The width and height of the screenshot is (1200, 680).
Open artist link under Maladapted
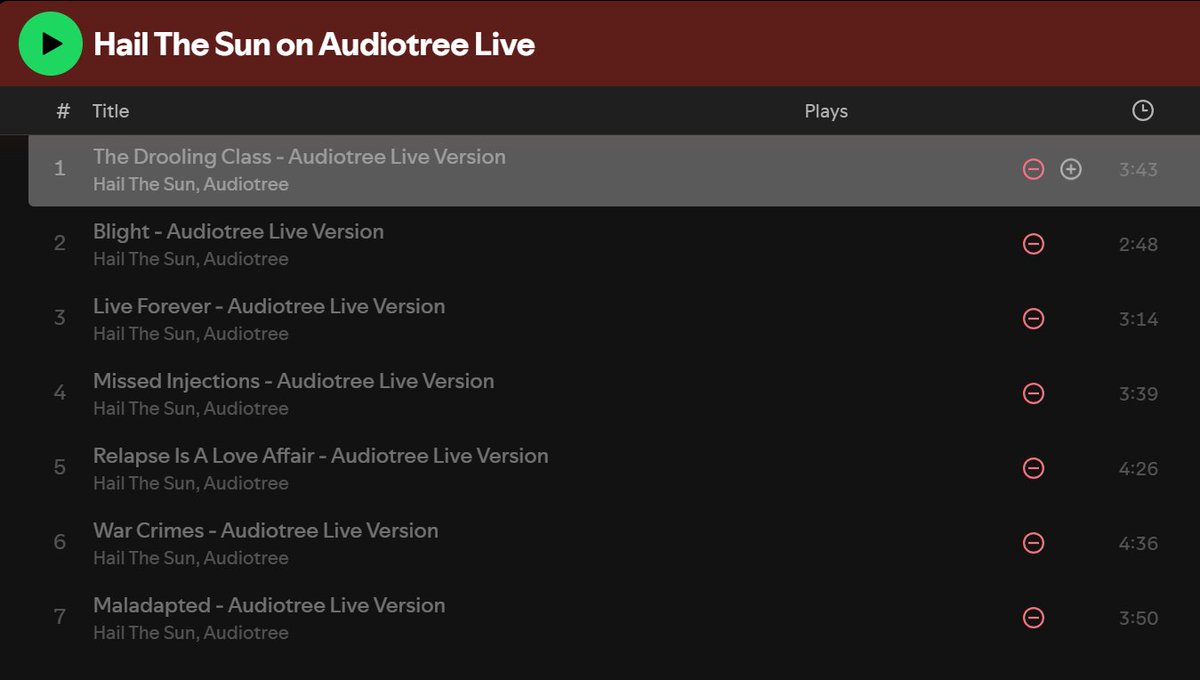(191, 633)
